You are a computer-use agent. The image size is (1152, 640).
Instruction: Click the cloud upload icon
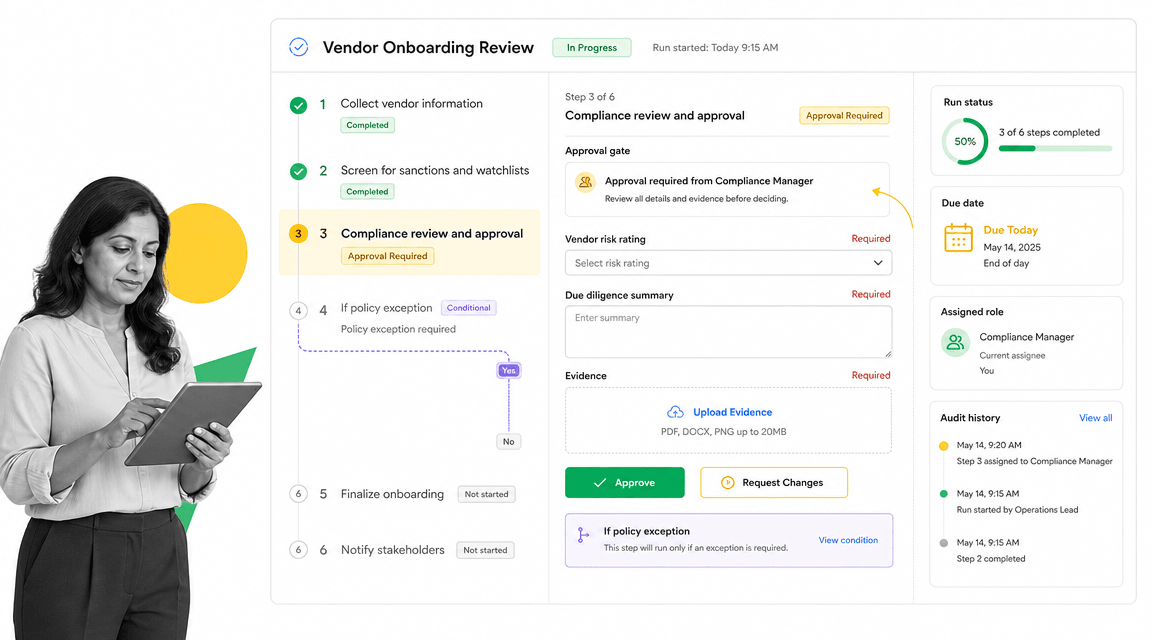(675, 412)
